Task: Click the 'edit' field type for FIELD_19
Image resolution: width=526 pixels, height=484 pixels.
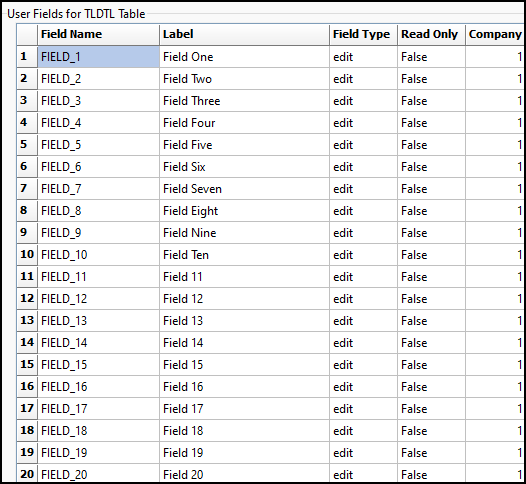Action: click(364, 452)
